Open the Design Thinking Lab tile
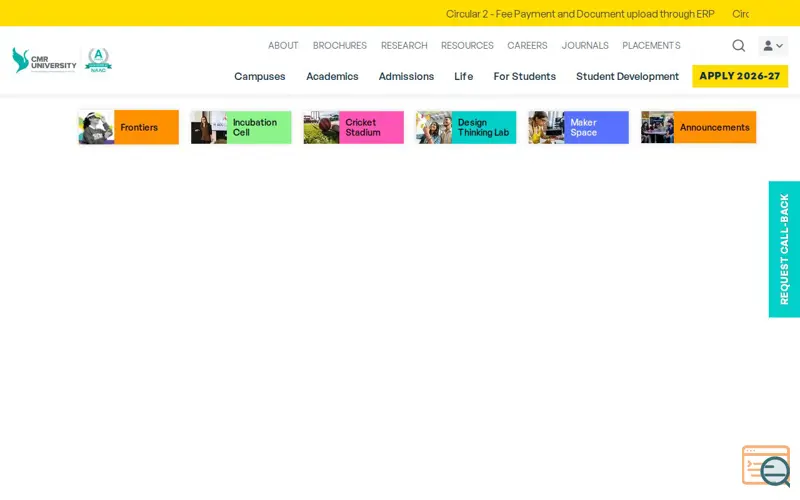800x500 pixels. click(466, 128)
